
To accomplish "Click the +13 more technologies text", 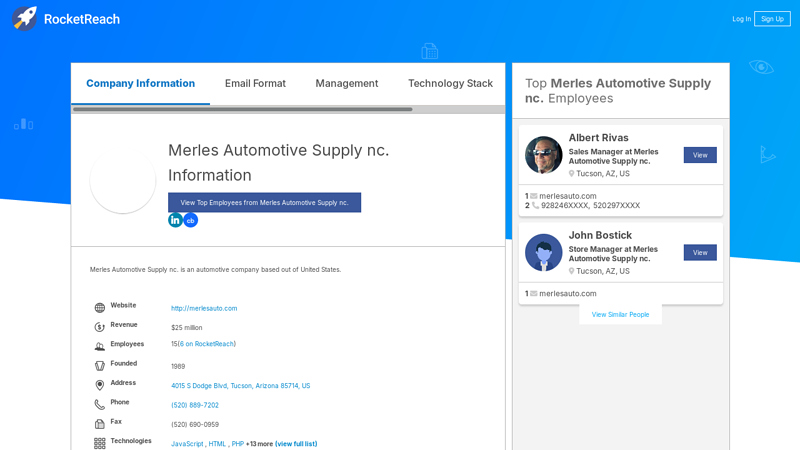I will (259, 444).
